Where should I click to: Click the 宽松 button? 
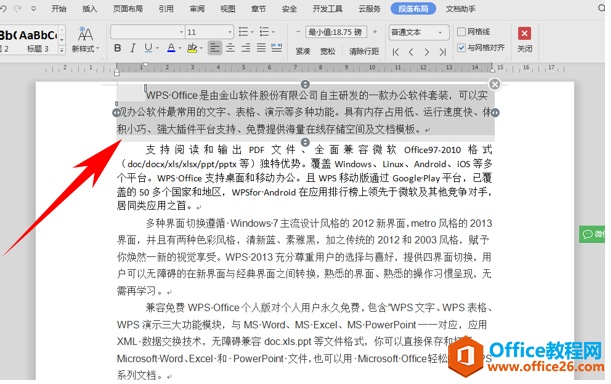click(x=327, y=51)
